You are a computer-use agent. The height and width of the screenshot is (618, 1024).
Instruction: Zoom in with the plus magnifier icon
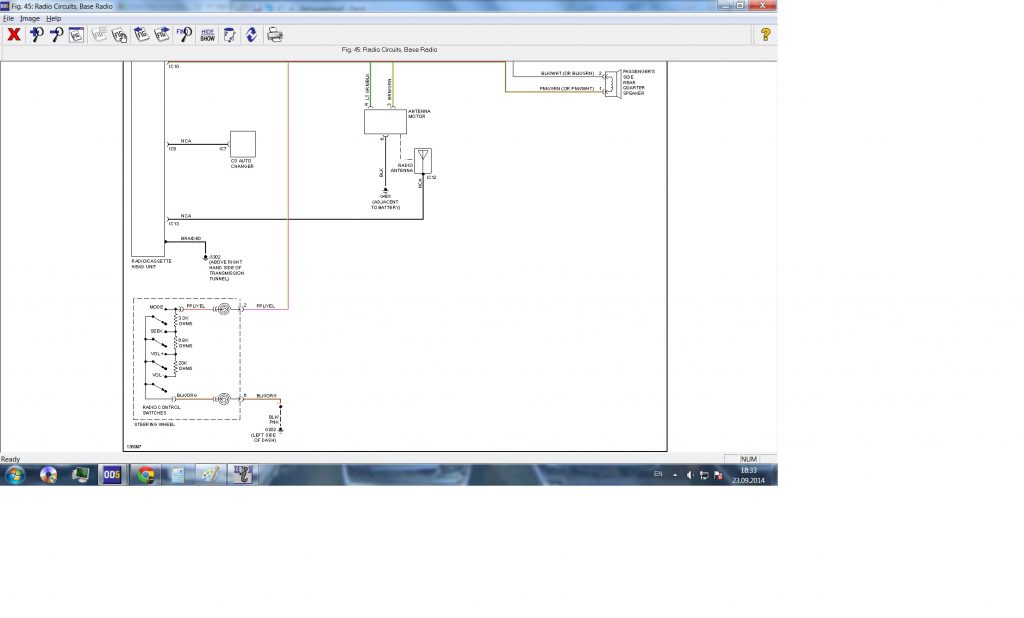click(37, 34)
